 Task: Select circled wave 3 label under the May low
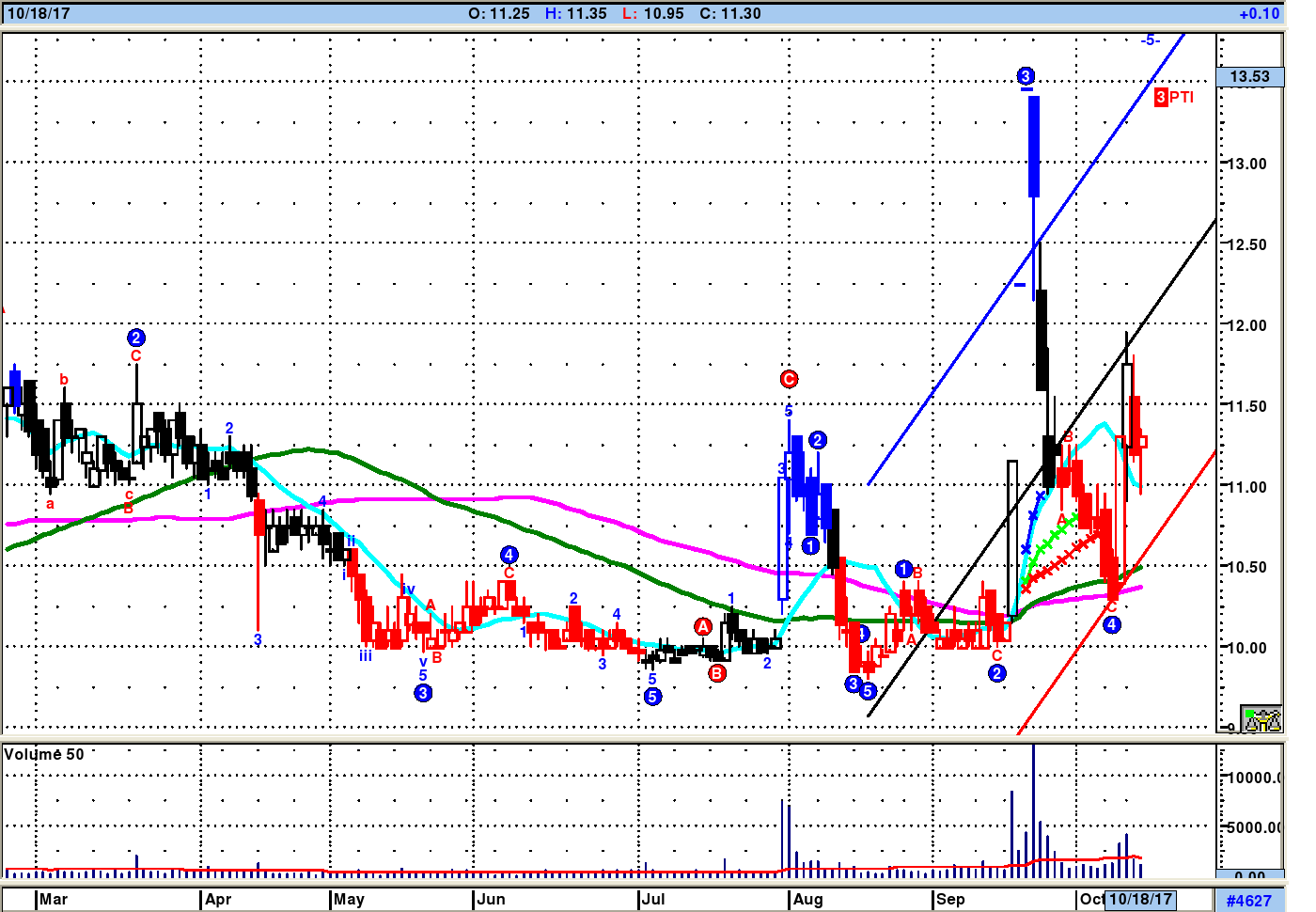click(x=423, y=693)
